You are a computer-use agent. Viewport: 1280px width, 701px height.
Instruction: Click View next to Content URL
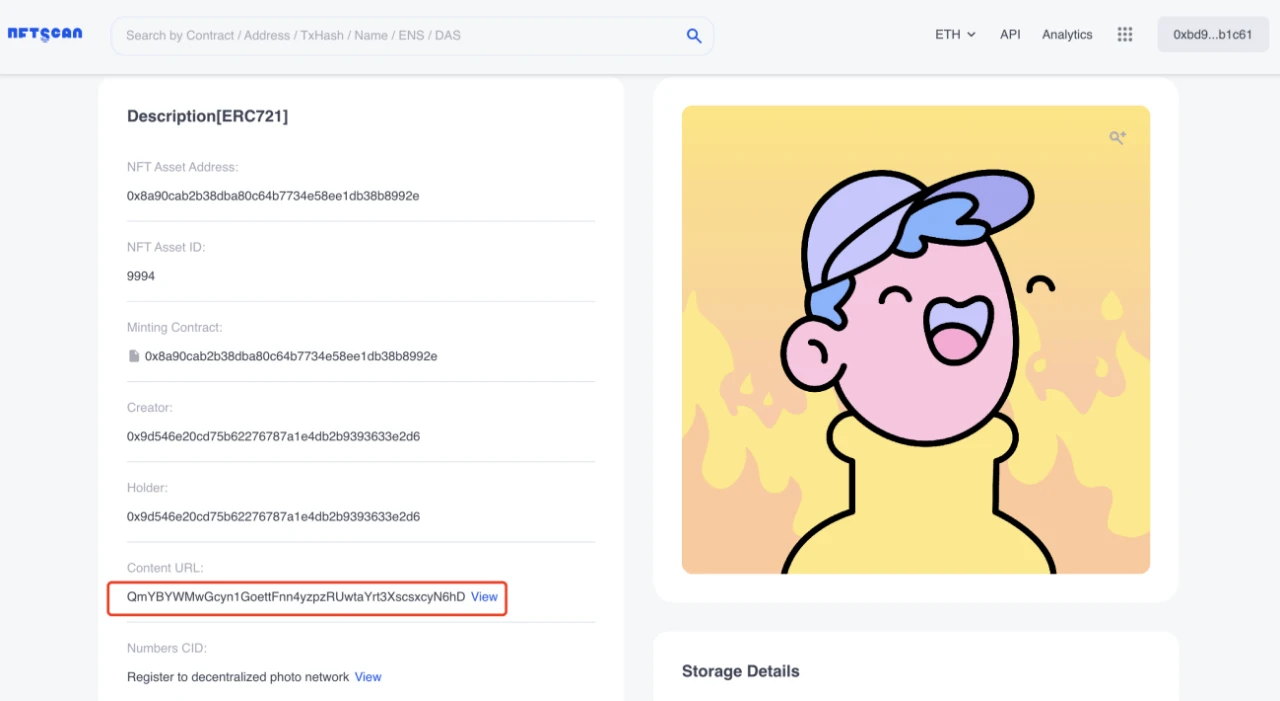484,597
